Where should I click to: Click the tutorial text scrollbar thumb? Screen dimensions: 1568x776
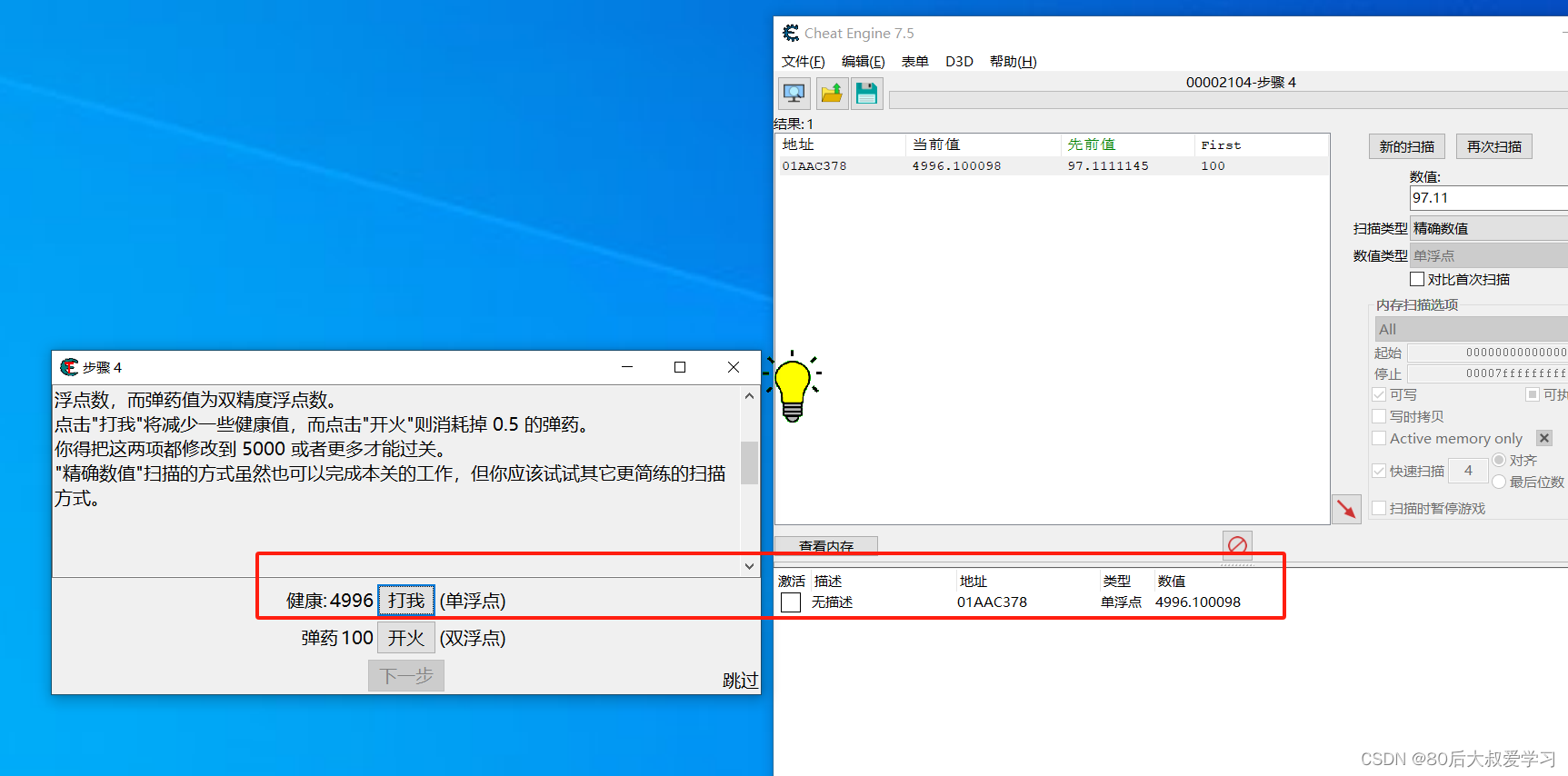point(749,463)
